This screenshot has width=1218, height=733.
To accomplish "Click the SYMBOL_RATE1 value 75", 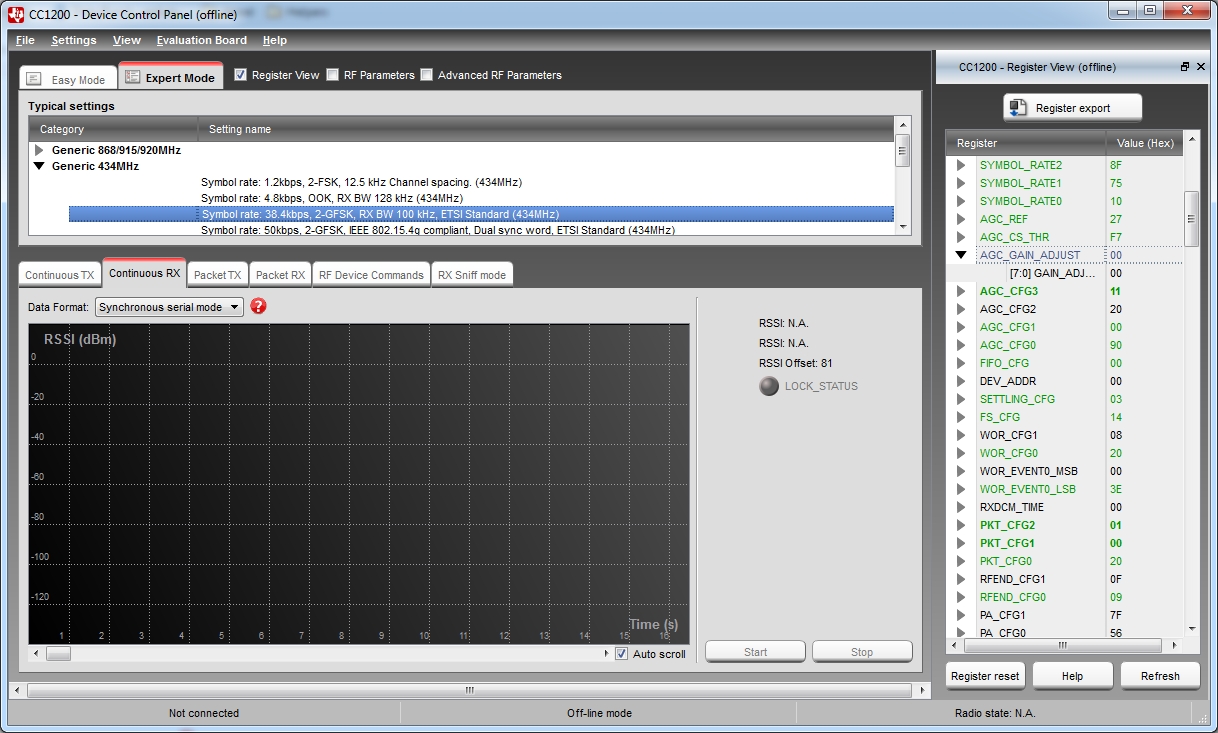I will click(1116, 183).
